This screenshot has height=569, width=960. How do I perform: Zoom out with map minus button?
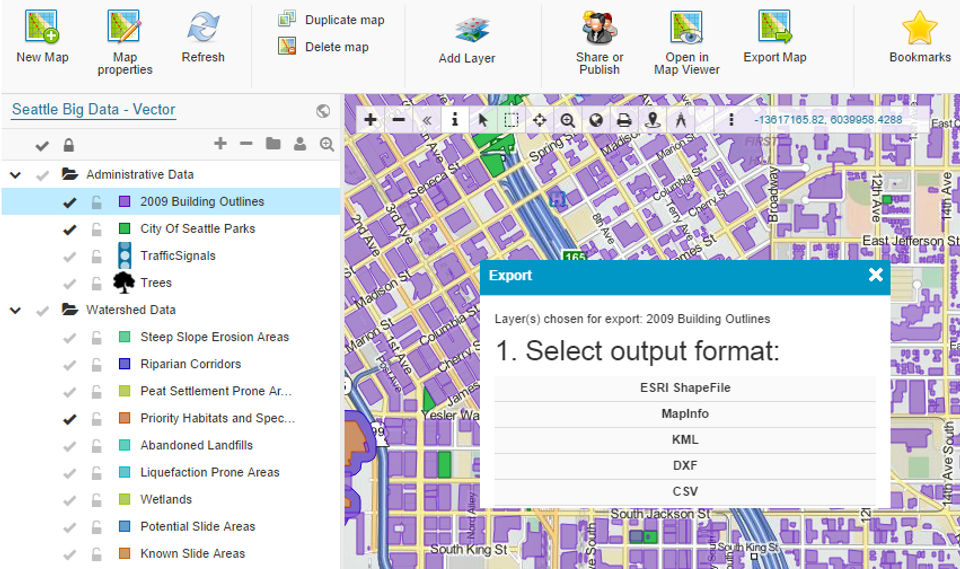[399, 119]
